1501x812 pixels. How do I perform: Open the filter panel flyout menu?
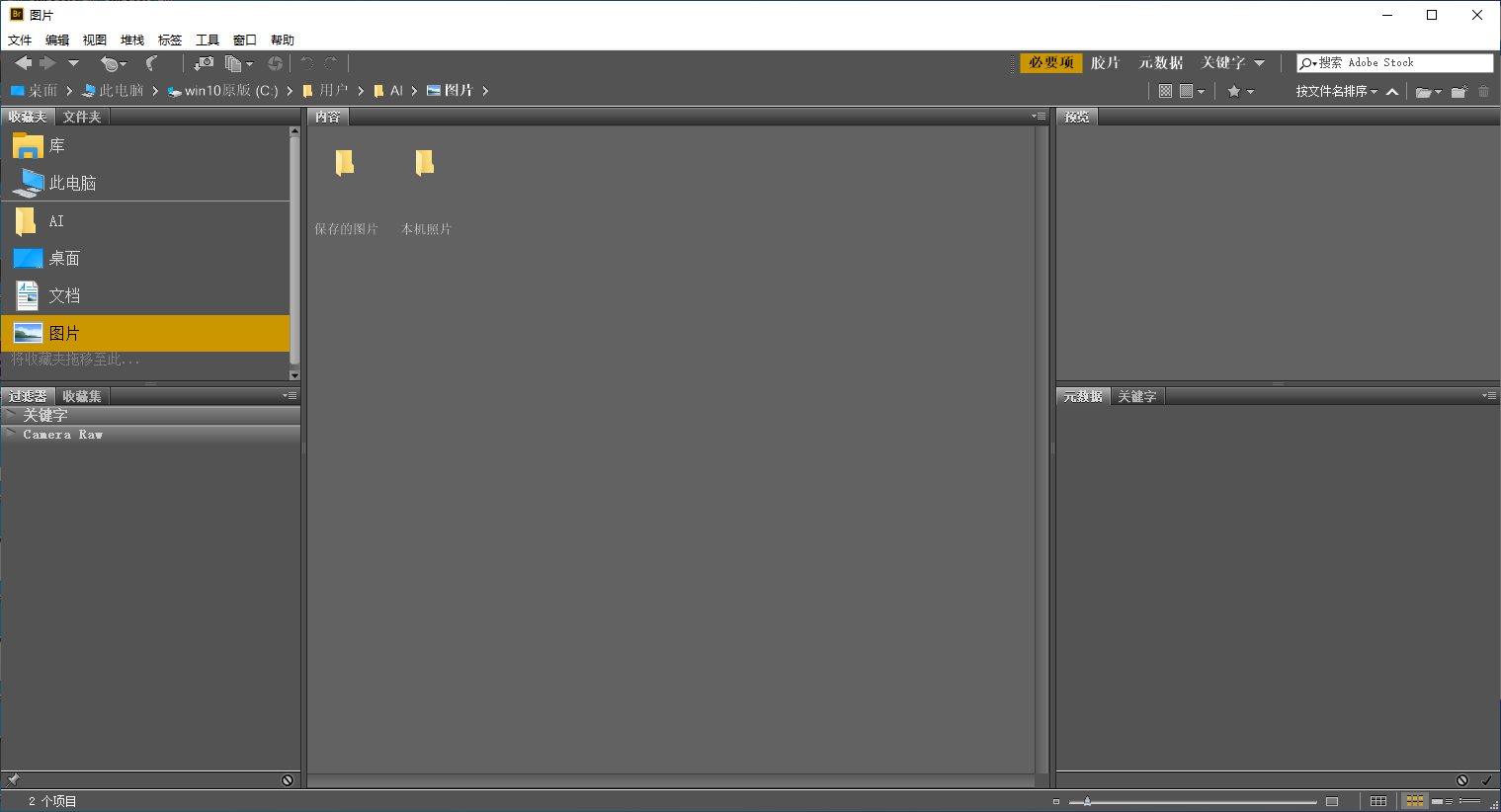(x=290, y=395)
